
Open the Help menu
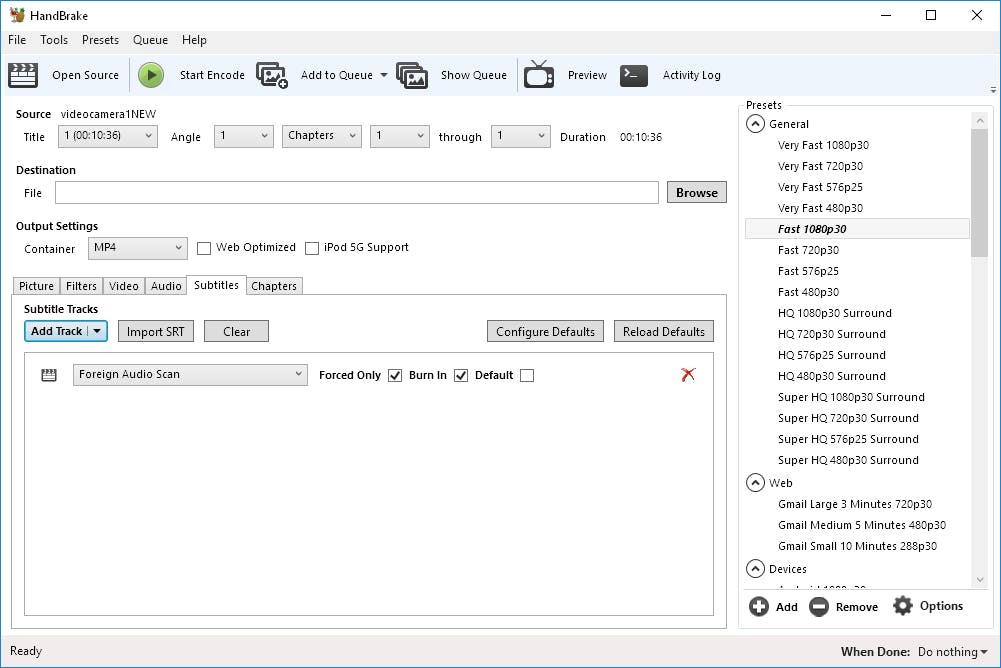(x=194, y=40)
